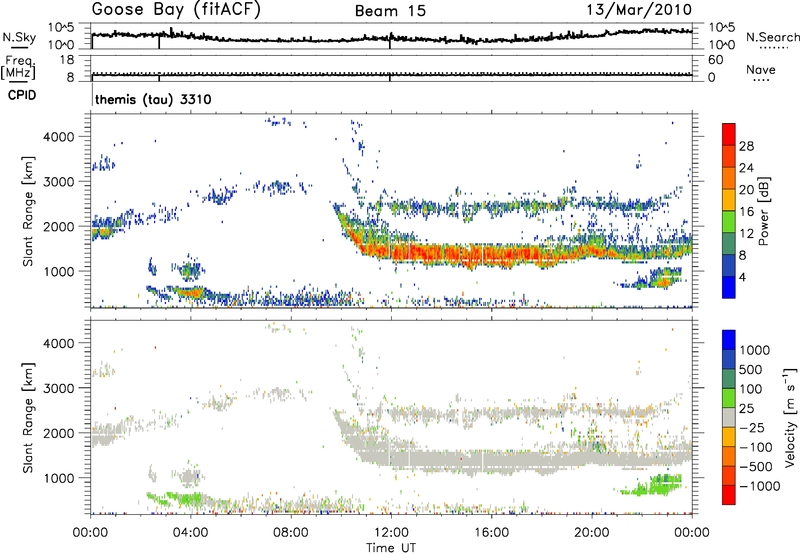Click the '3000' tick in the power panel
800x554 pixels.
pyautogui.click(x=58, y=182)
